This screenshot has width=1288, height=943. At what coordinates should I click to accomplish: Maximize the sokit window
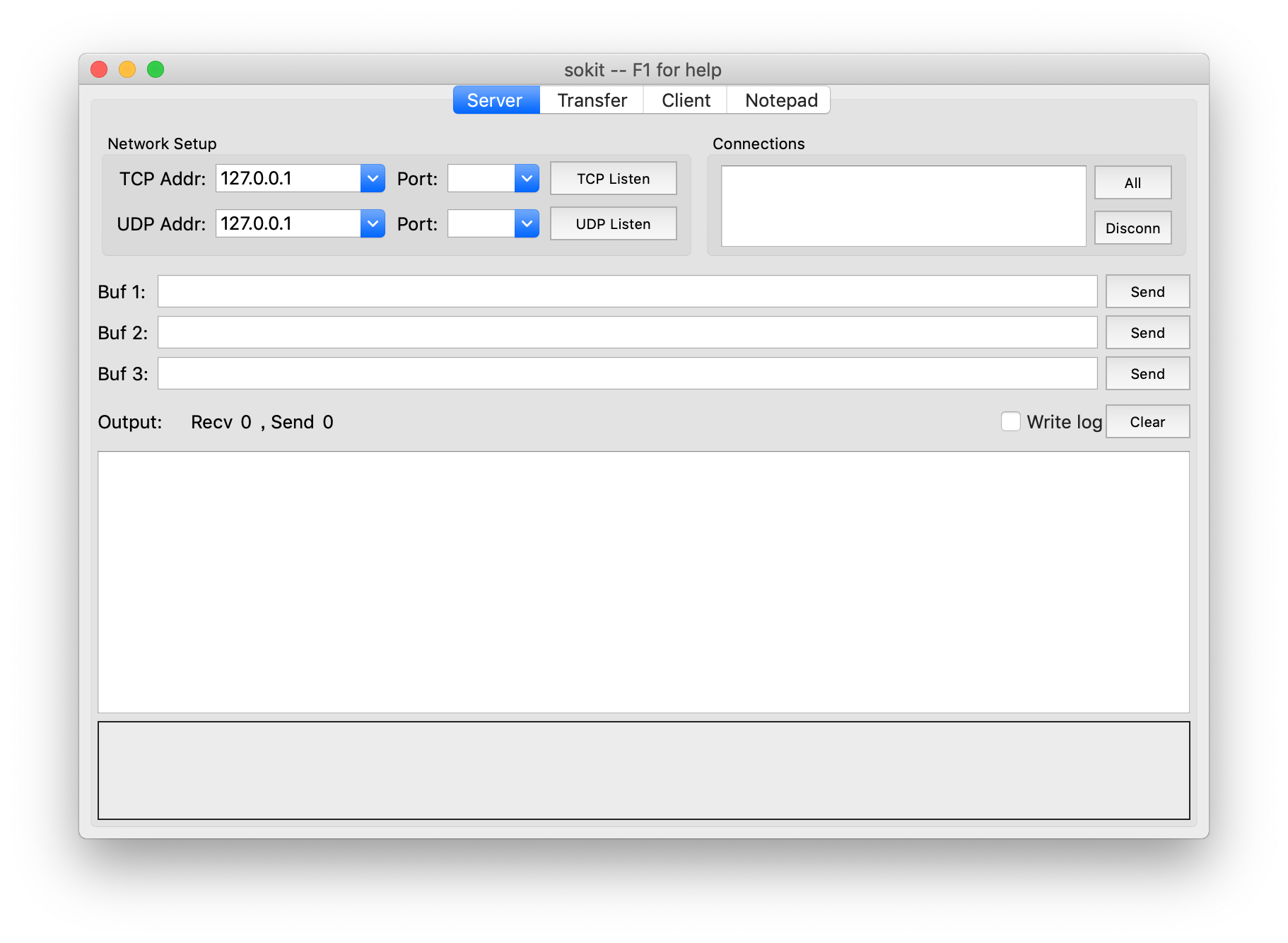click(x=156, y=69)
